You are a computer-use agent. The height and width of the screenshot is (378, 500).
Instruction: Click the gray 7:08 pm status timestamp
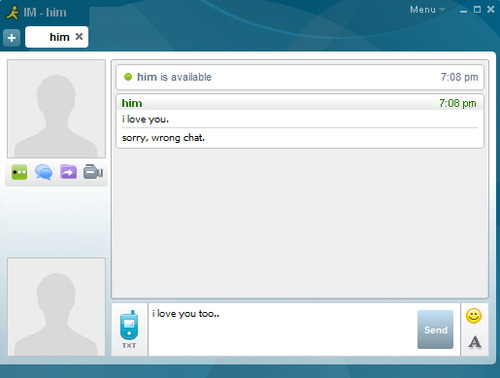pyautogui.click(x=459, y=77)
